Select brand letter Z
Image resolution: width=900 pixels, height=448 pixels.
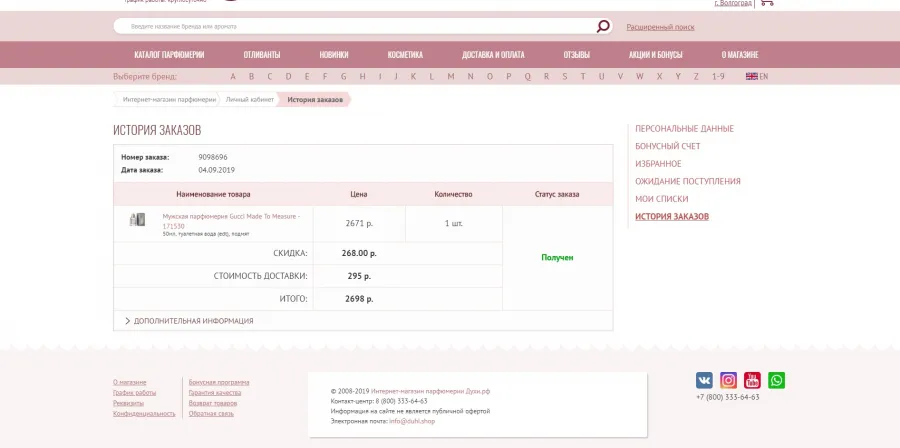click(x=696, y=76)
